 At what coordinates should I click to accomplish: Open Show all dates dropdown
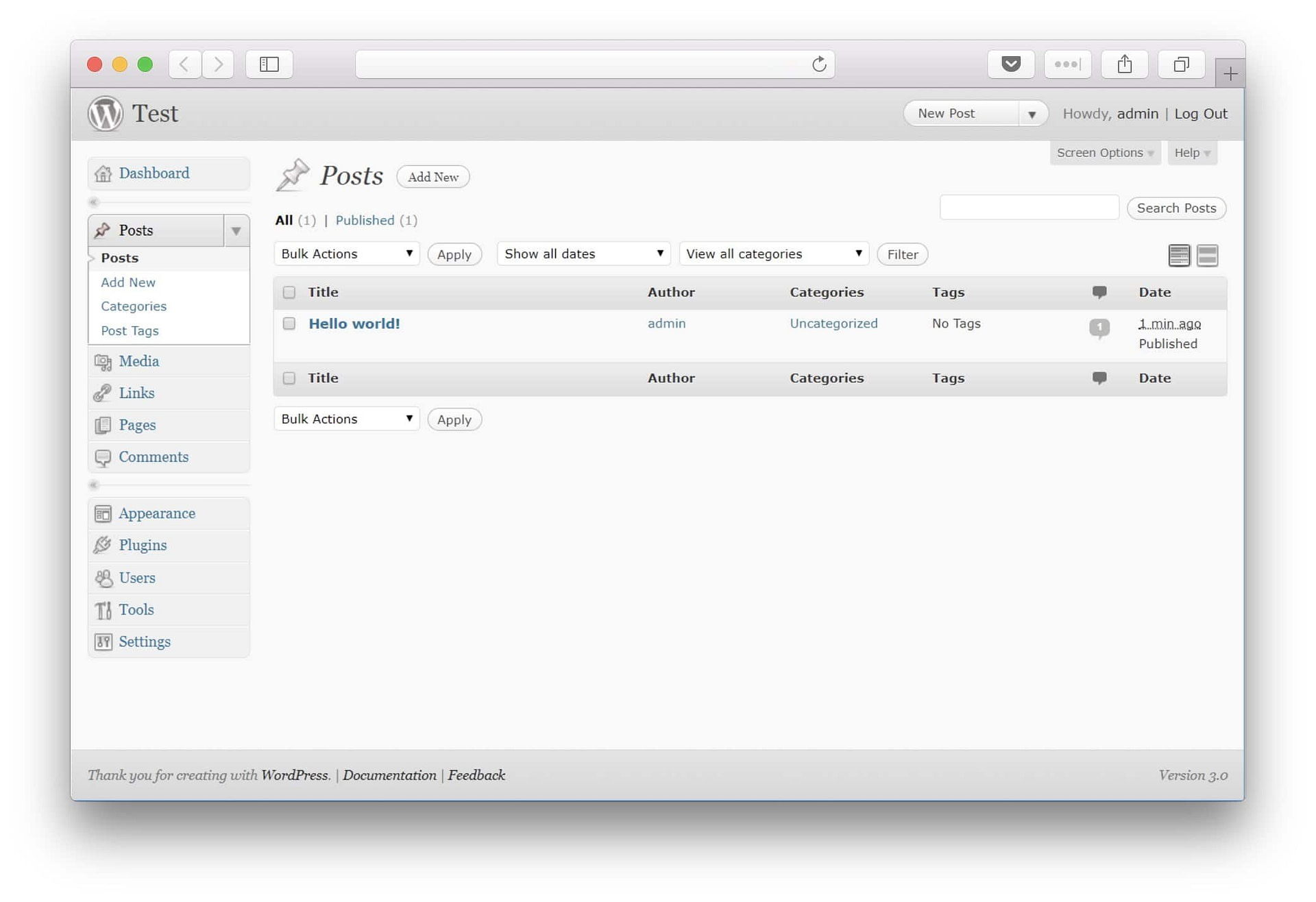pyautogui.click(x=583, y=254)
